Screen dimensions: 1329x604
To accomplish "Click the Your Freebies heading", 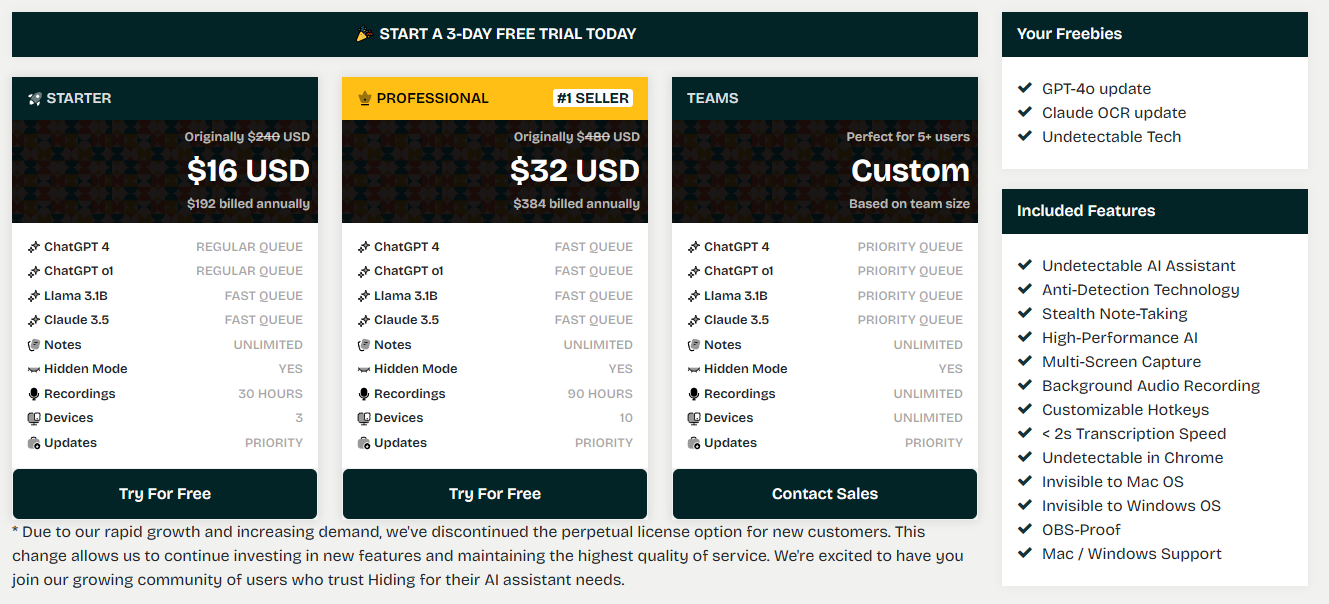I will click(1069, 34).
